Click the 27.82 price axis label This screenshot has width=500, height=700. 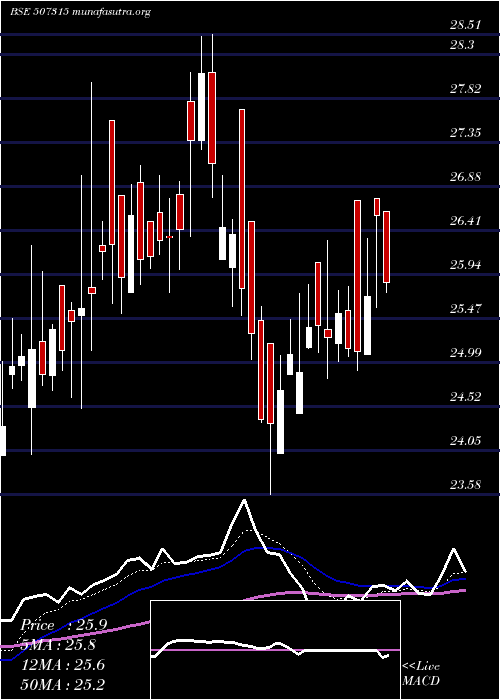click(x=466, y=88)
